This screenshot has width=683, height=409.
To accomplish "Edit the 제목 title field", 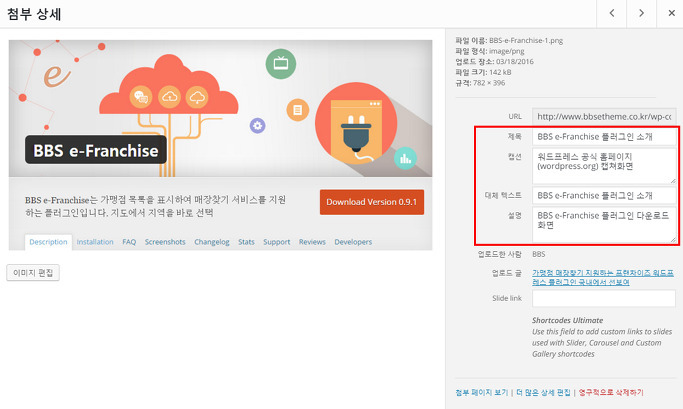I will pyautogui.click(x=604, y=137).
